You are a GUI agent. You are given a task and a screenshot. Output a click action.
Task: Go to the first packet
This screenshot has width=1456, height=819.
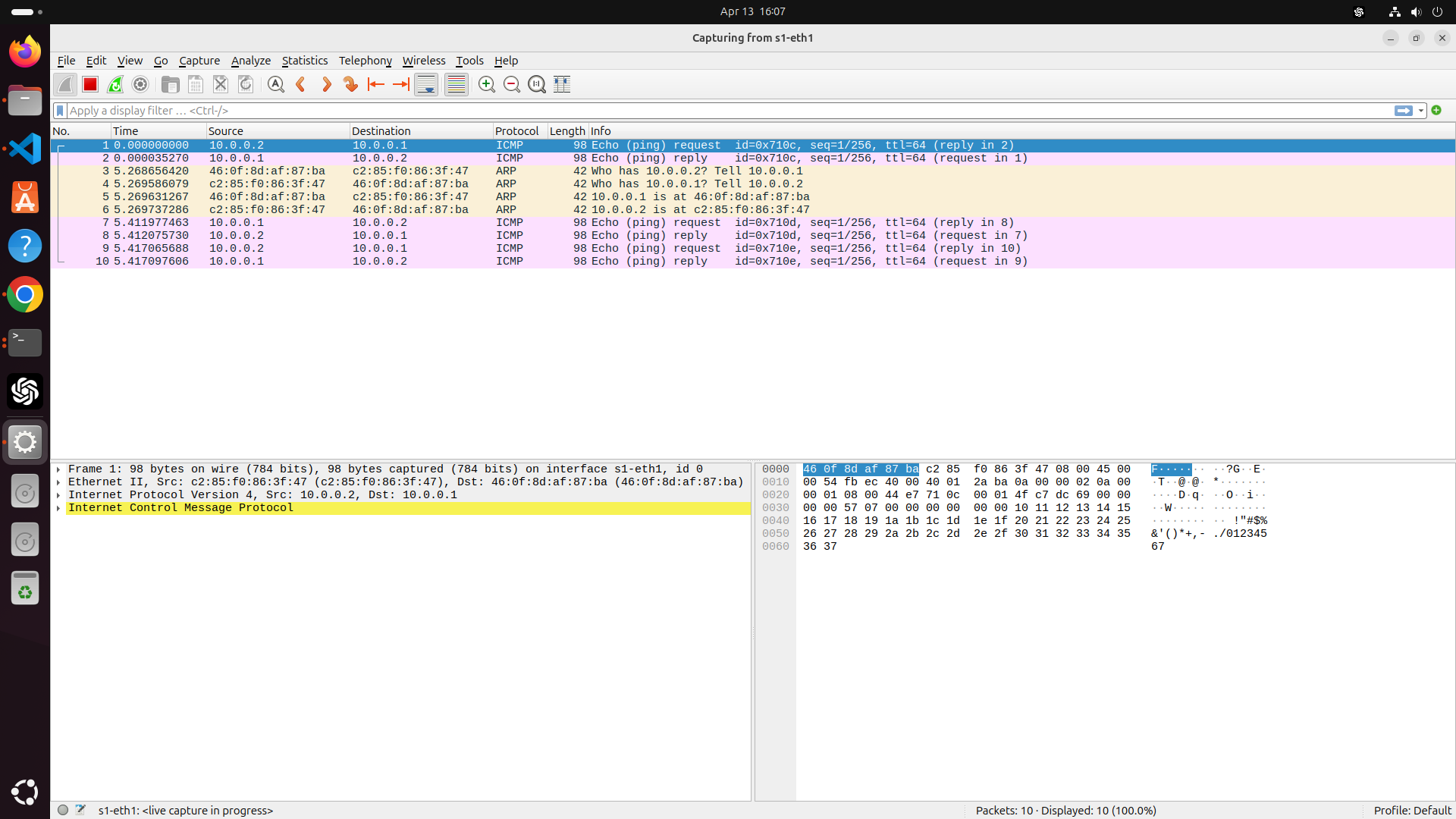tap(376, 84)
